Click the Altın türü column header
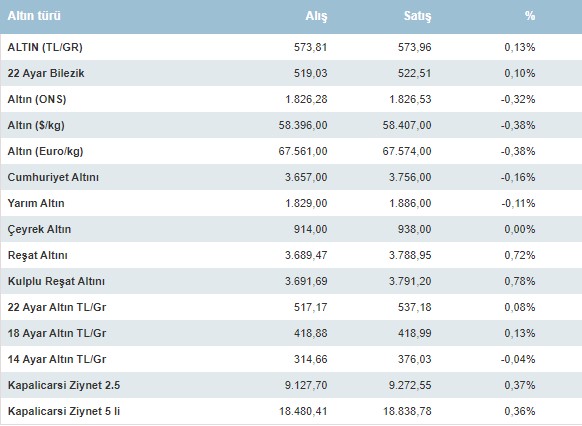This screenshot has width=582, height=426. click(x=34, y=16)
